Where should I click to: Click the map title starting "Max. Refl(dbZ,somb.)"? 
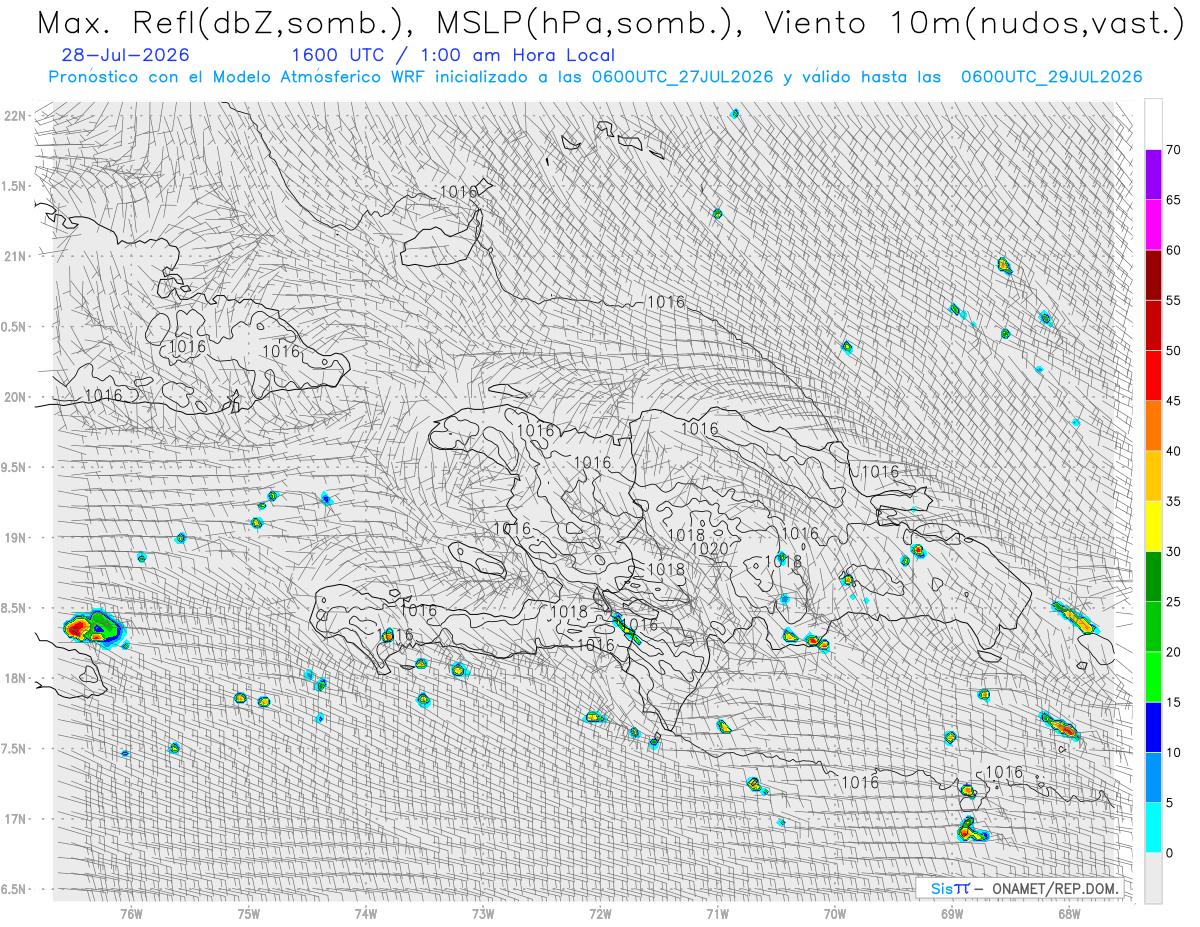(x=610, y=23)
